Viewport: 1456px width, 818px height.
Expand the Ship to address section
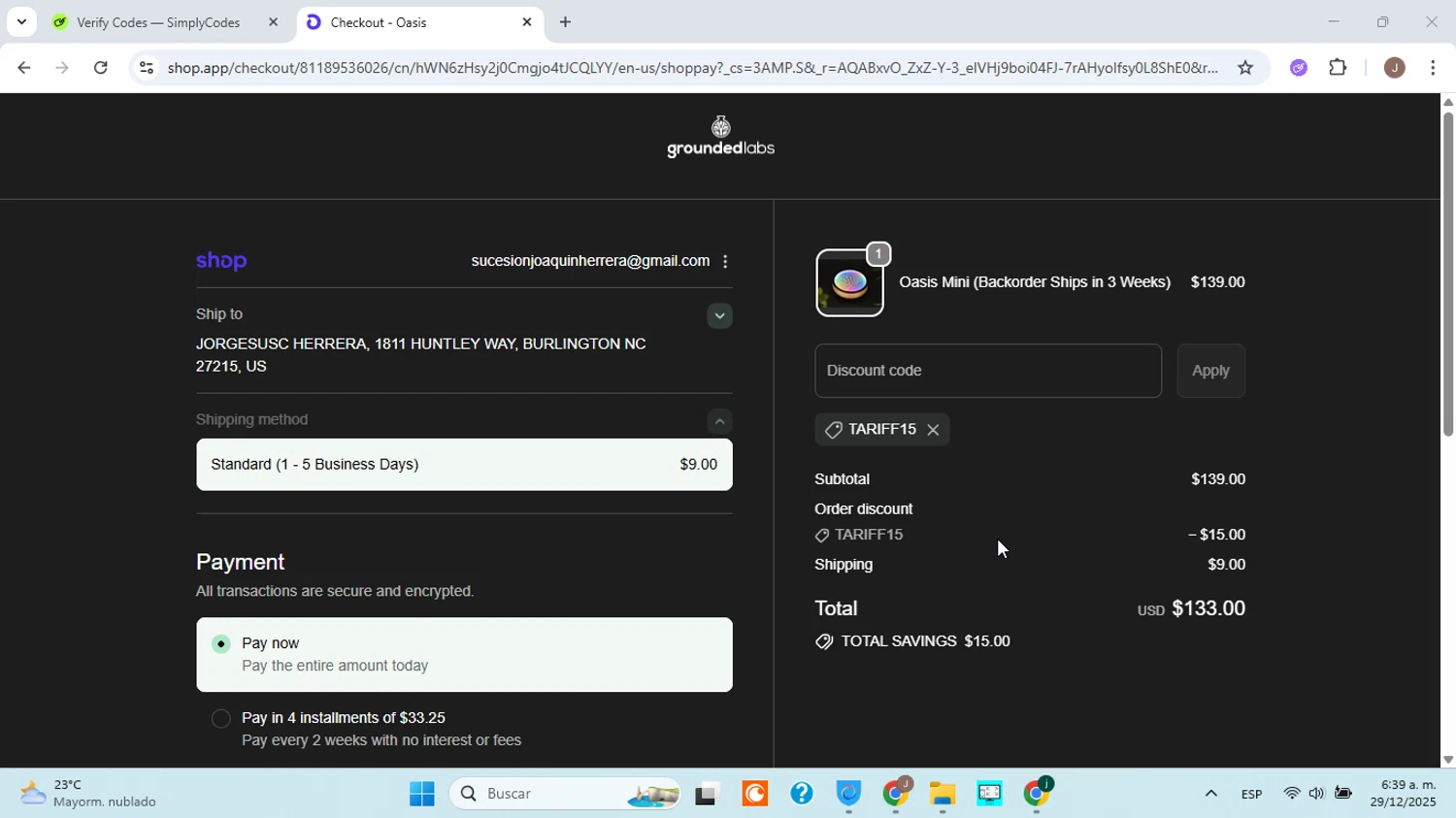719,315
